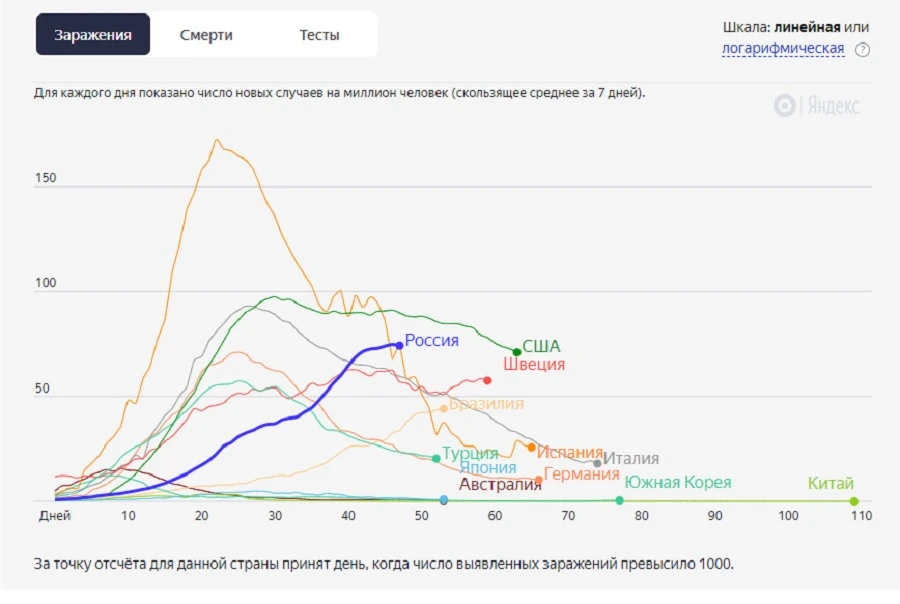This screenshot has width=900, height=604.
Task: Select the gray Italy endpoint dot
Action: pyautogui.click(x=598, y=463)
